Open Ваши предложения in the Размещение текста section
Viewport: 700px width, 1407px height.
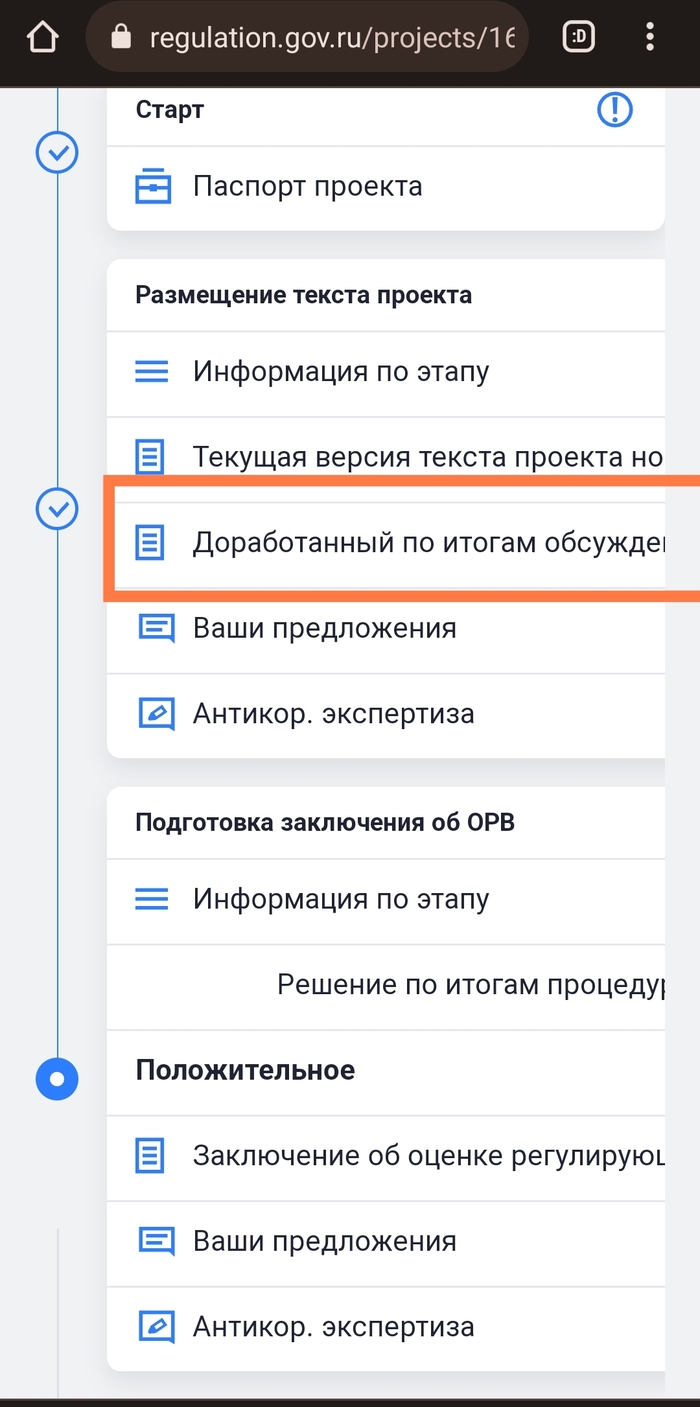[x=324, y=628]
